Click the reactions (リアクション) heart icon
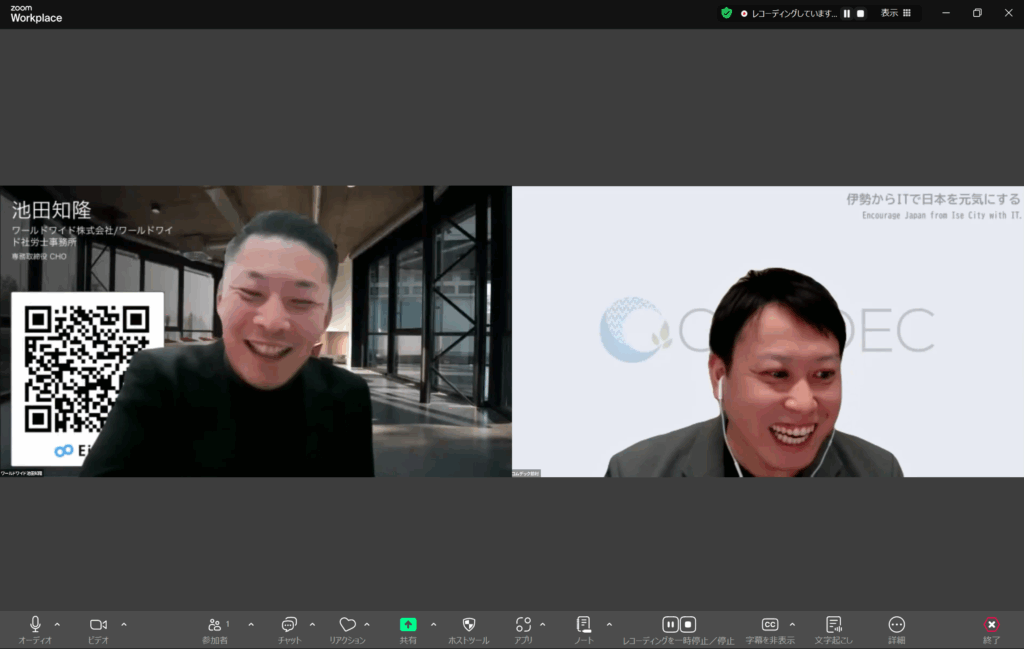1024x649 pixels. [x=347, y=625]
